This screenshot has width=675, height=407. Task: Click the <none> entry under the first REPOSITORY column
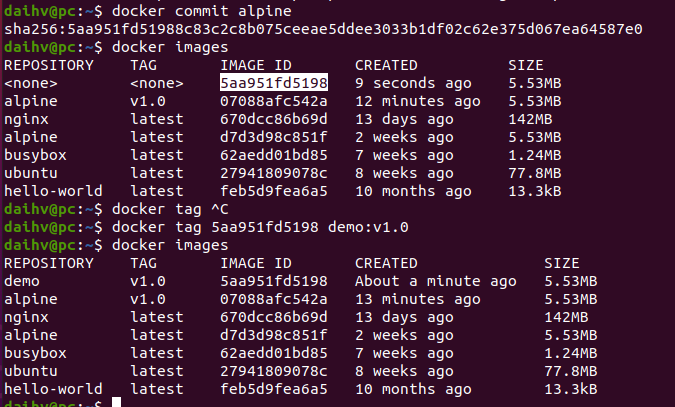coord(30,82)
